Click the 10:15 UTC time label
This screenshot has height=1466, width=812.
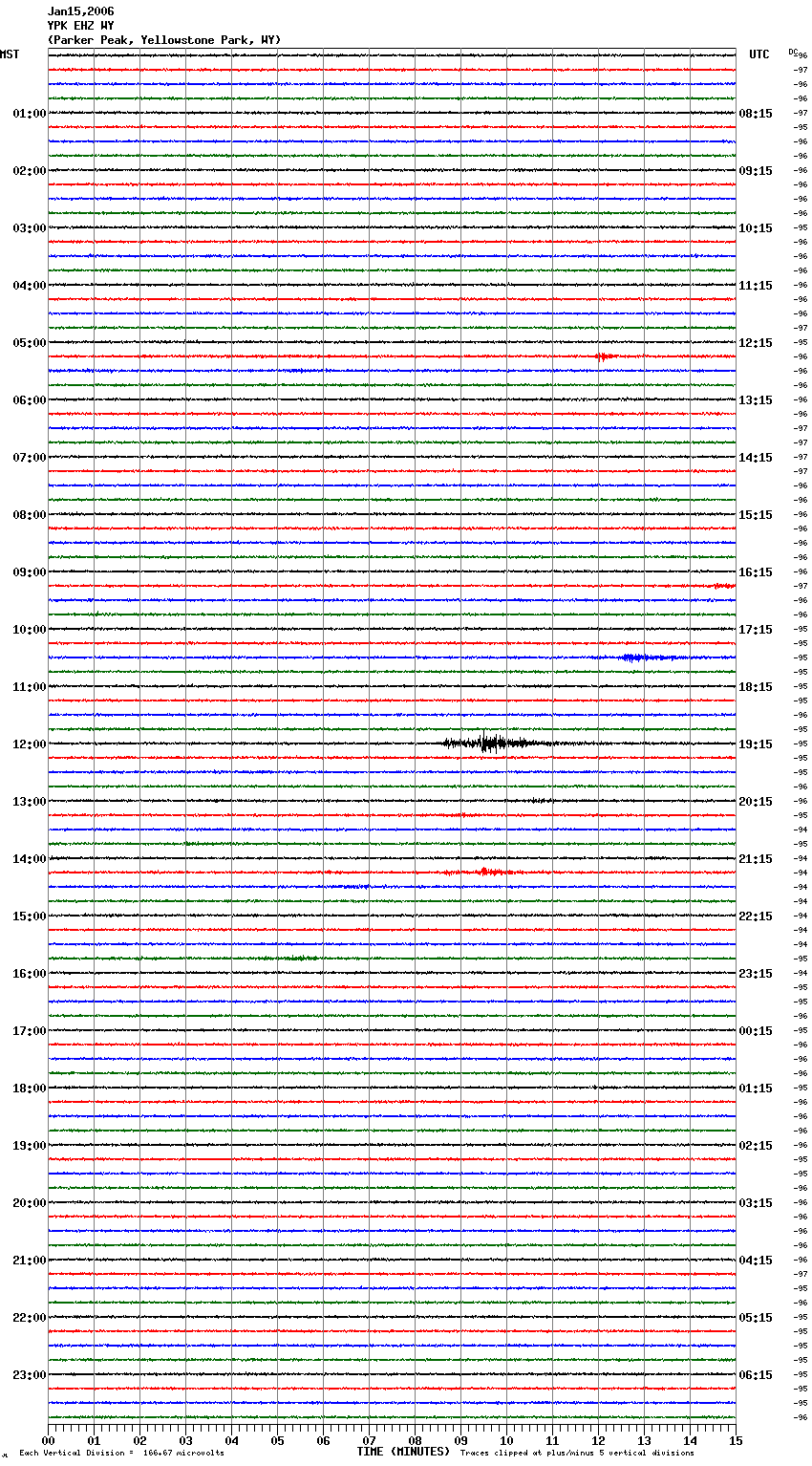click(756, 228)
